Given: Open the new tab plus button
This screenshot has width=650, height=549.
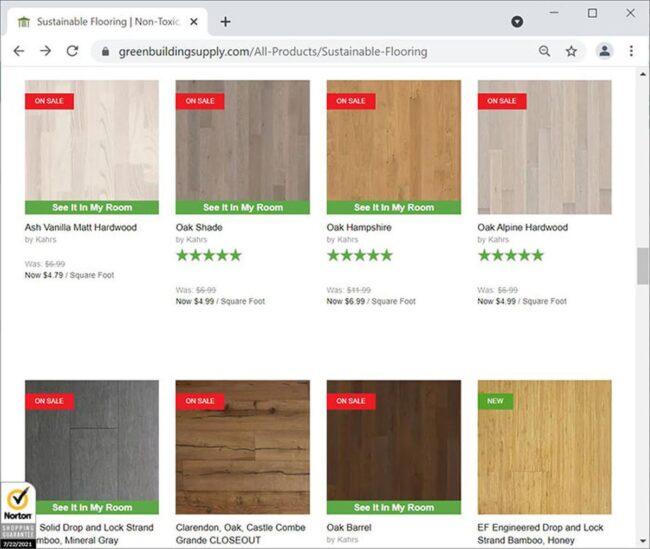Looking at the screenshot, I should coord(226,22).
